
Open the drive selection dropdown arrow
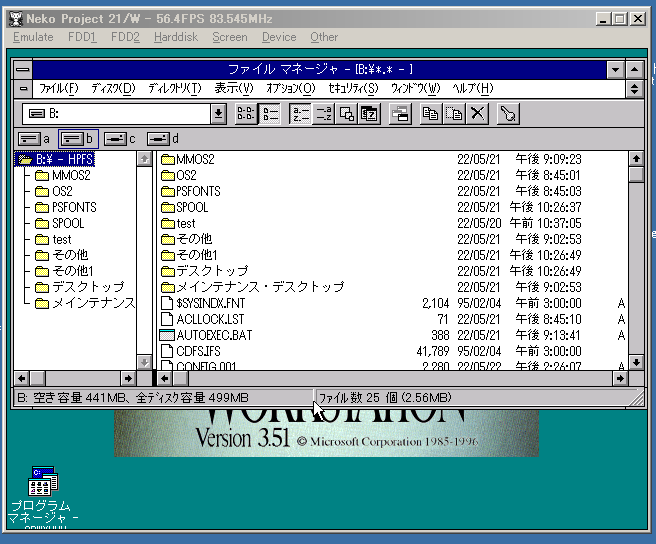(218, 114)
